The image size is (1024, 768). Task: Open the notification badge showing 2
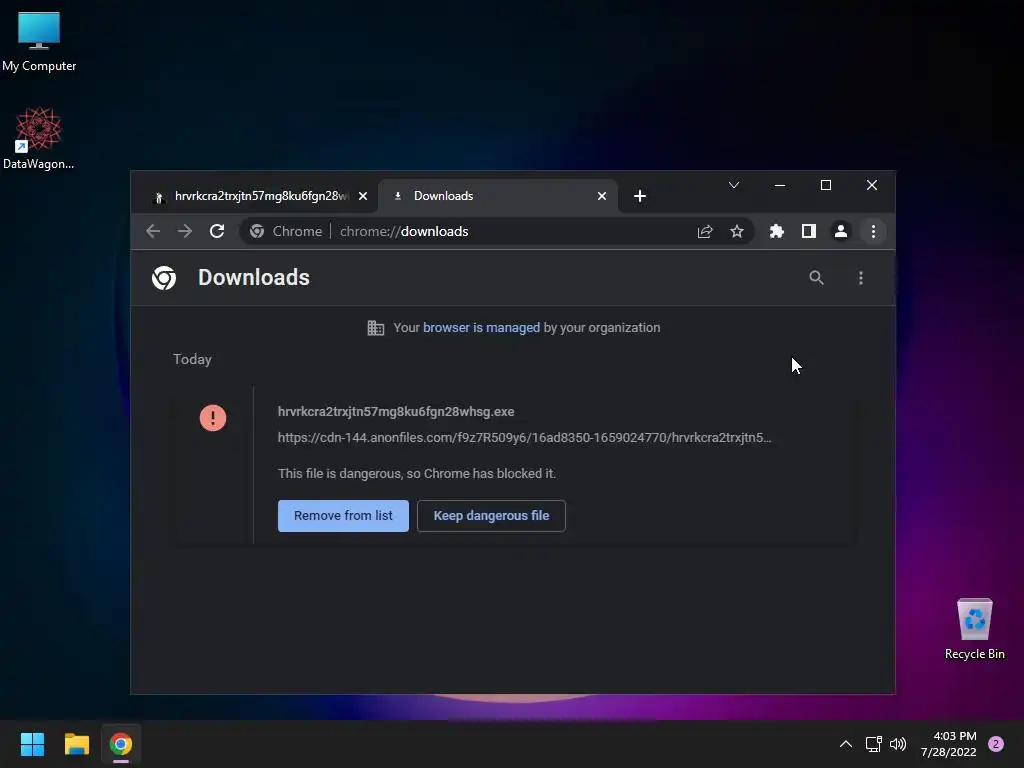click(996, 744)
